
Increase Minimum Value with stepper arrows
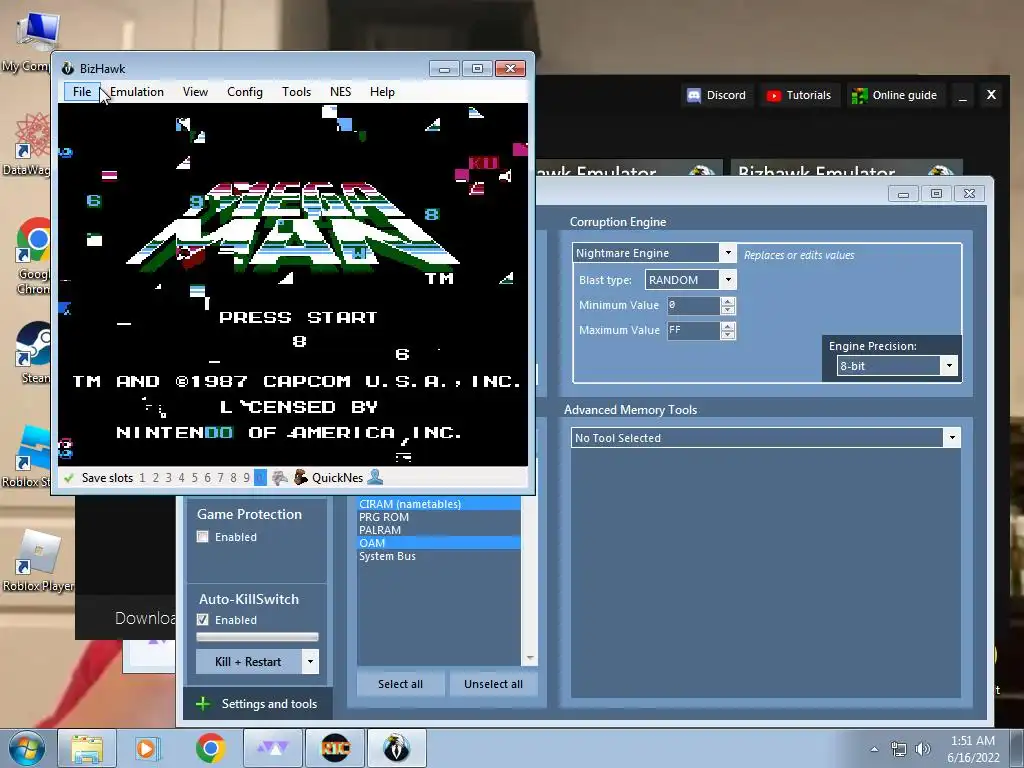pos(728,301)
